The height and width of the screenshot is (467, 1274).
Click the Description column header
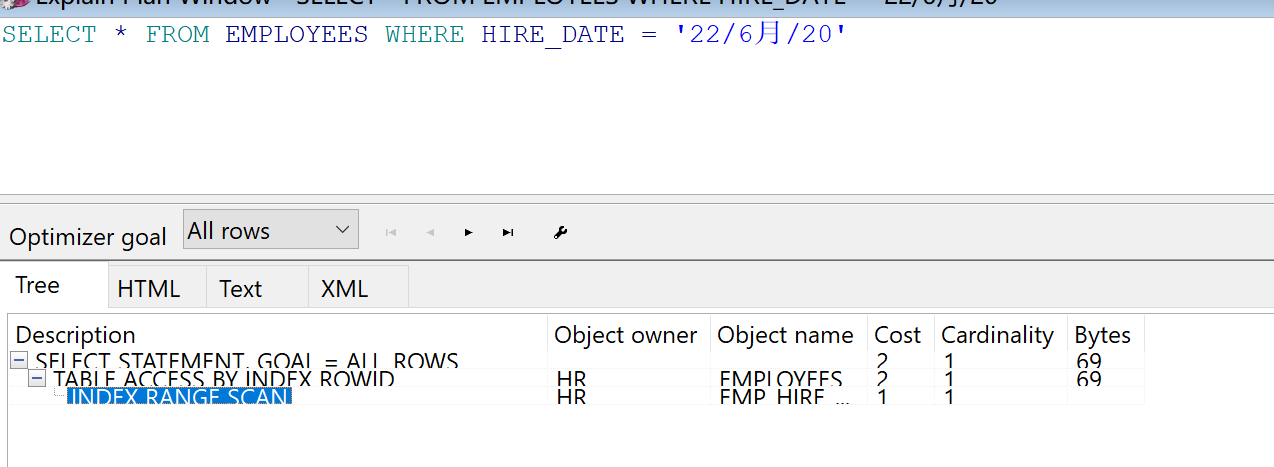[x=278, y=335]
